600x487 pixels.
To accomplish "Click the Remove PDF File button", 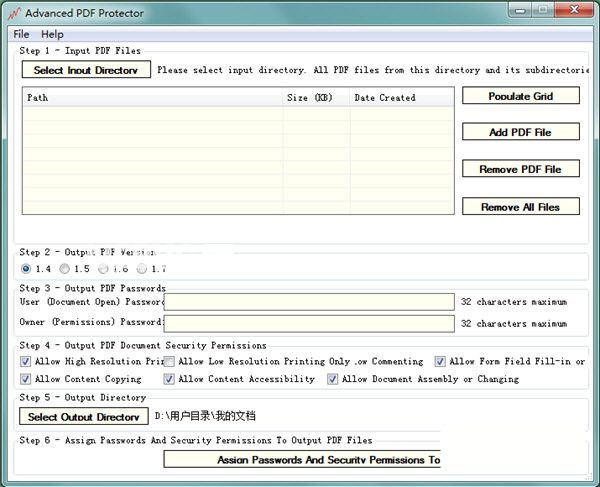I will (521, 169).
